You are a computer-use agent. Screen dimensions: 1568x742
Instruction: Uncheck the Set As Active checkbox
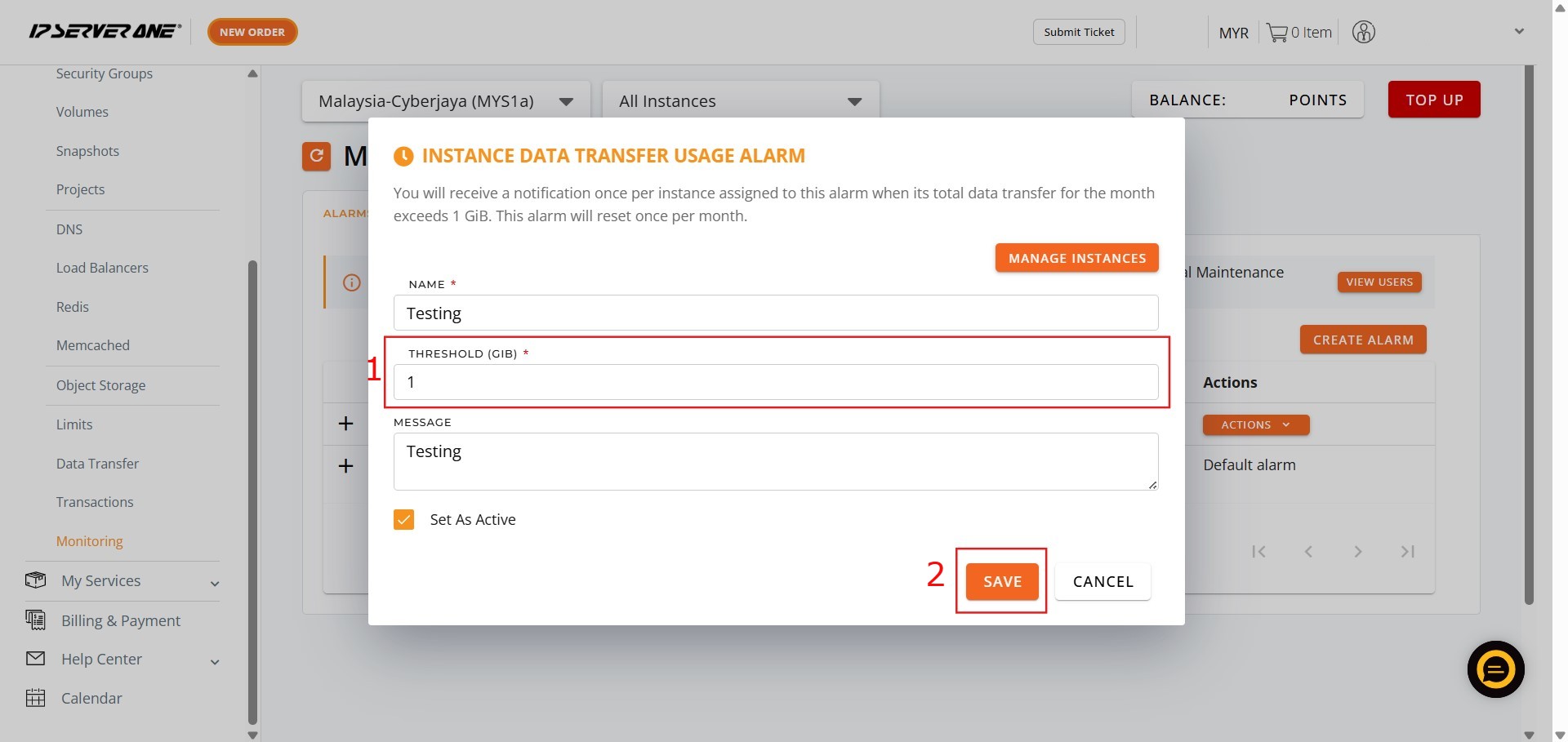click(404, 520)
